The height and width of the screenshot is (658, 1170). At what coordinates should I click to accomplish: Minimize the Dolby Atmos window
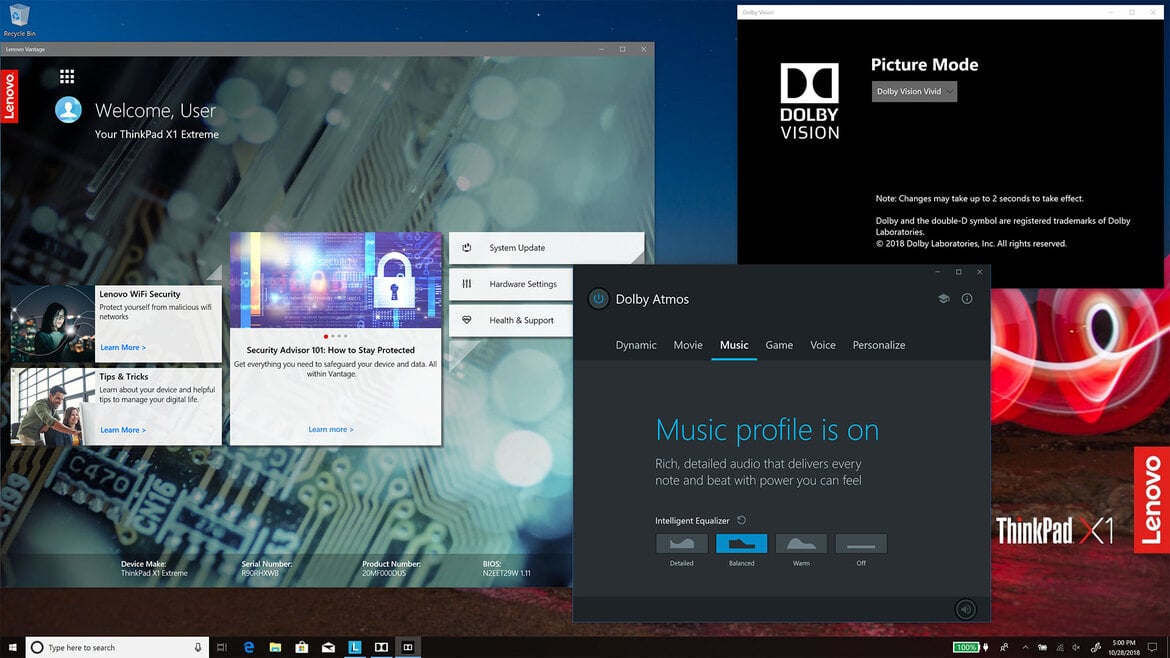pos(937,272)
